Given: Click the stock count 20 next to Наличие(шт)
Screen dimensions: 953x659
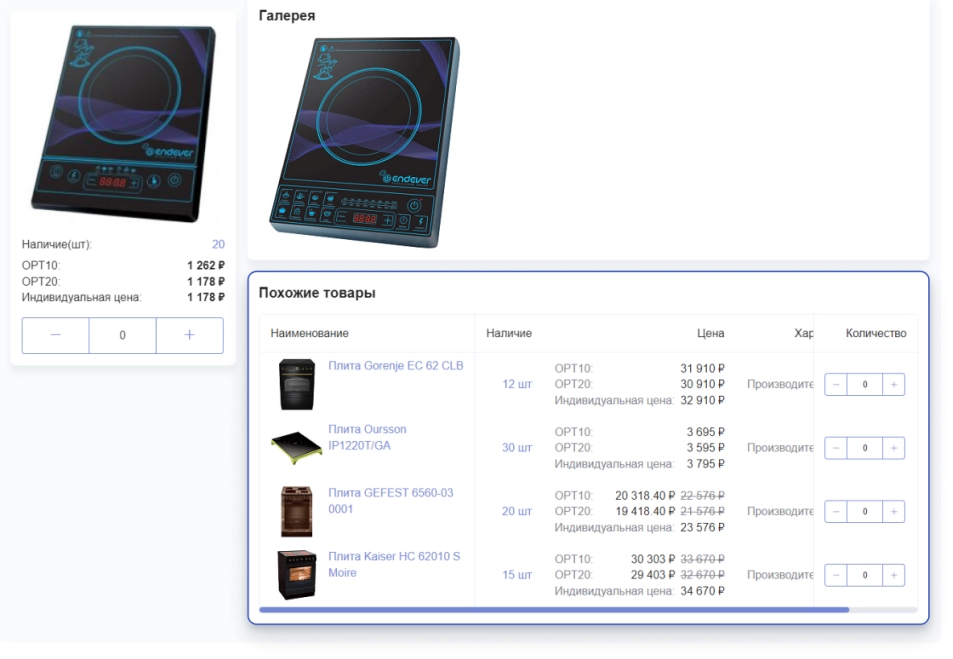Looking at the screenshot, I should pyautogui.click(x=218, y=244).
